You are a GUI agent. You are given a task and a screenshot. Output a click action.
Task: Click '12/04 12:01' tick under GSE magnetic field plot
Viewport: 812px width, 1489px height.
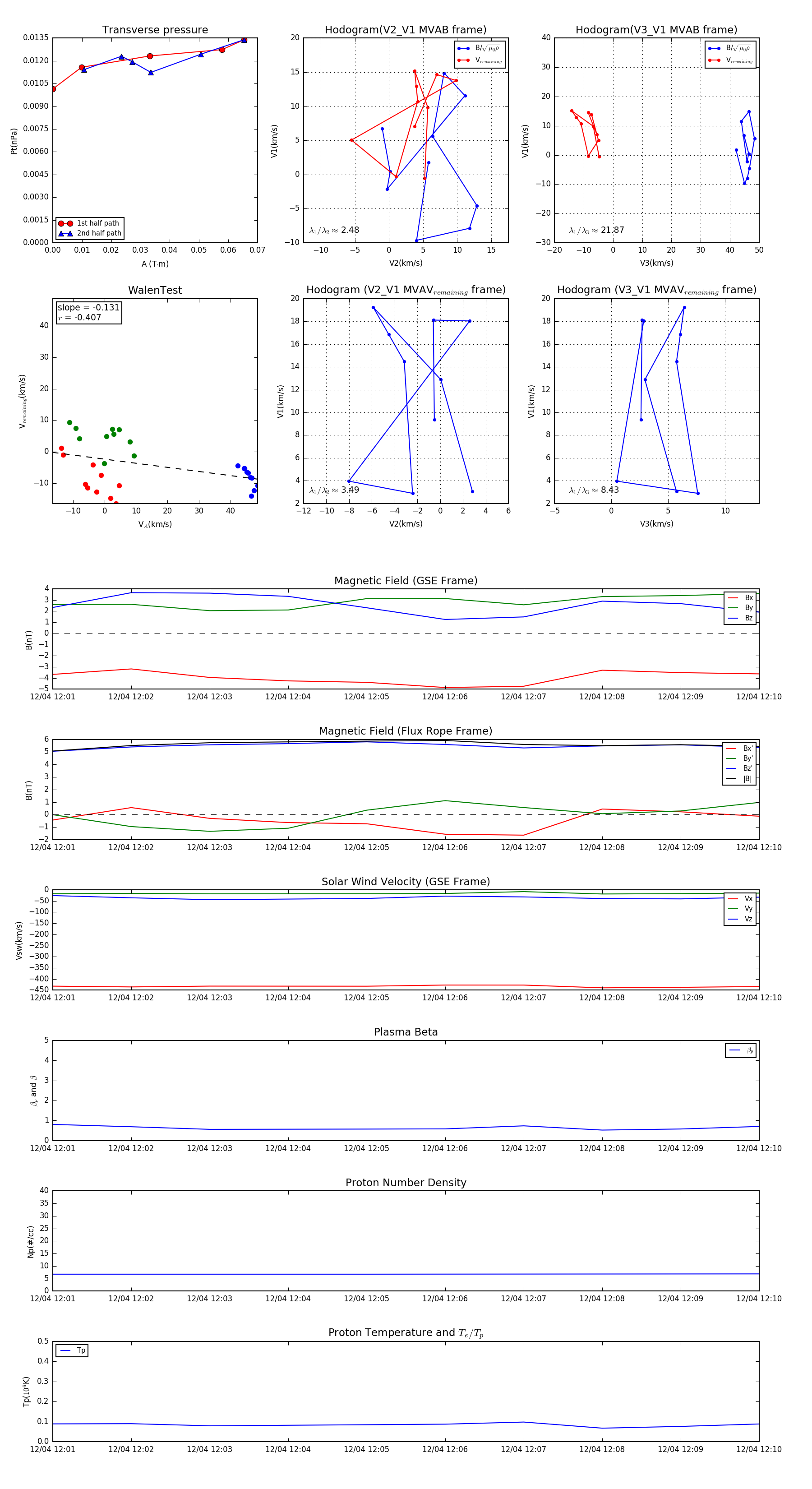[53, 697]
